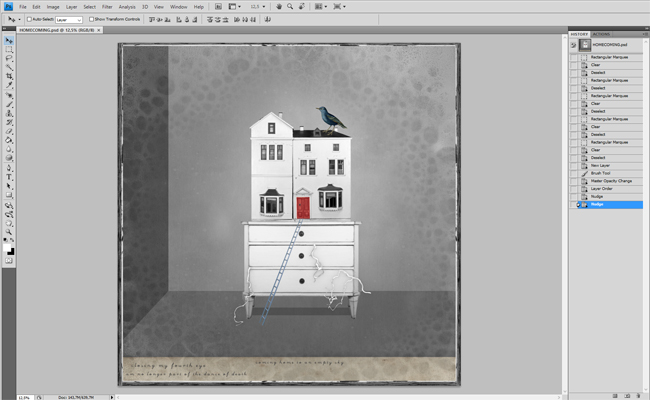This screenshot has height=400, width=650.
Task: Pick the Crop tool from the toolbox
Action: (x=9, y=76)
